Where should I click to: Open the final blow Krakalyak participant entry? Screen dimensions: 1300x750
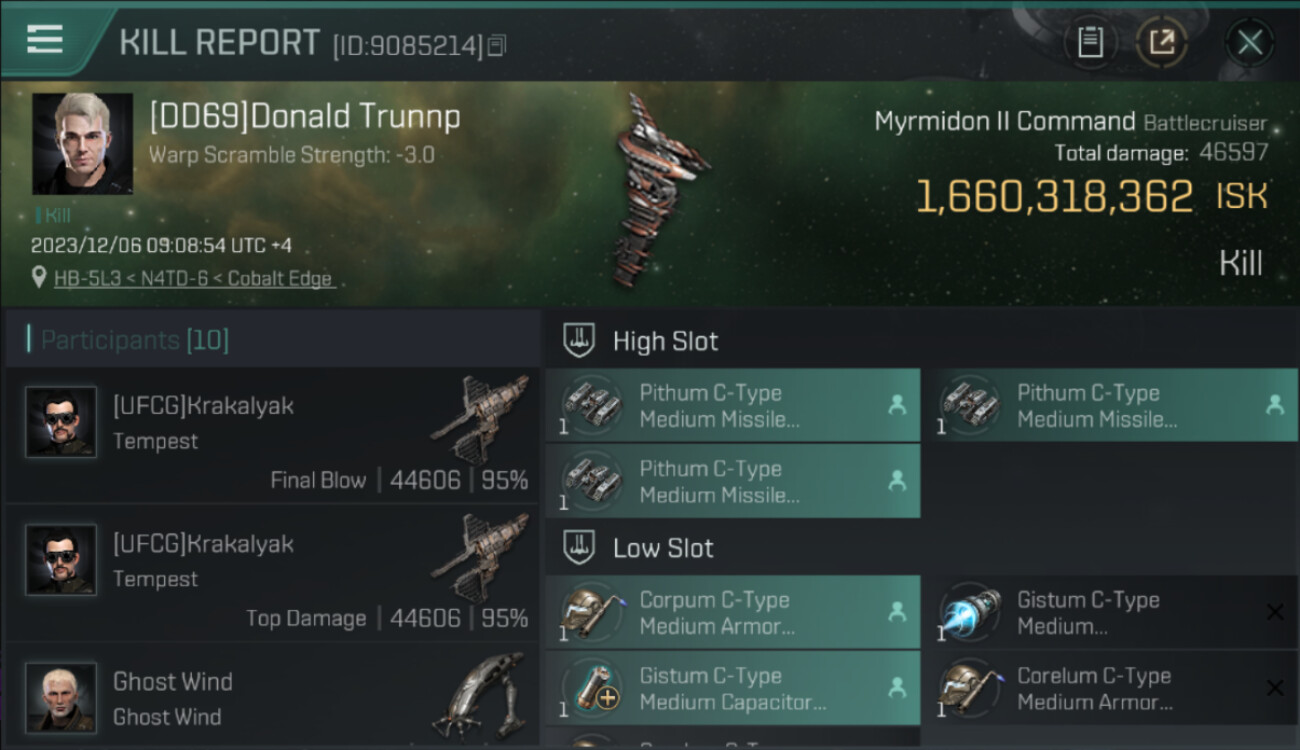272,435
